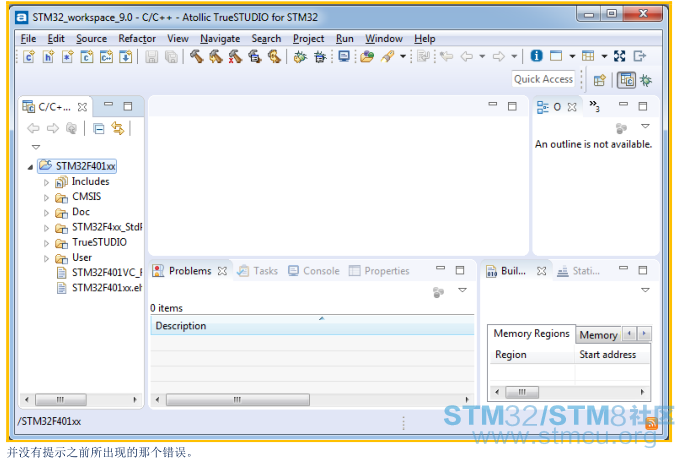681x461 pixels.
Task: Switch to the Tasks tab
Action: (258, 271)
